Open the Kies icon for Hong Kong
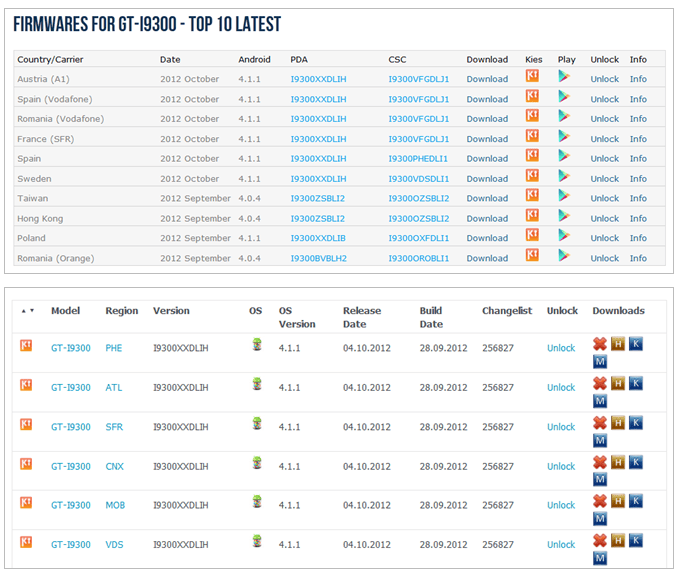 532,215
